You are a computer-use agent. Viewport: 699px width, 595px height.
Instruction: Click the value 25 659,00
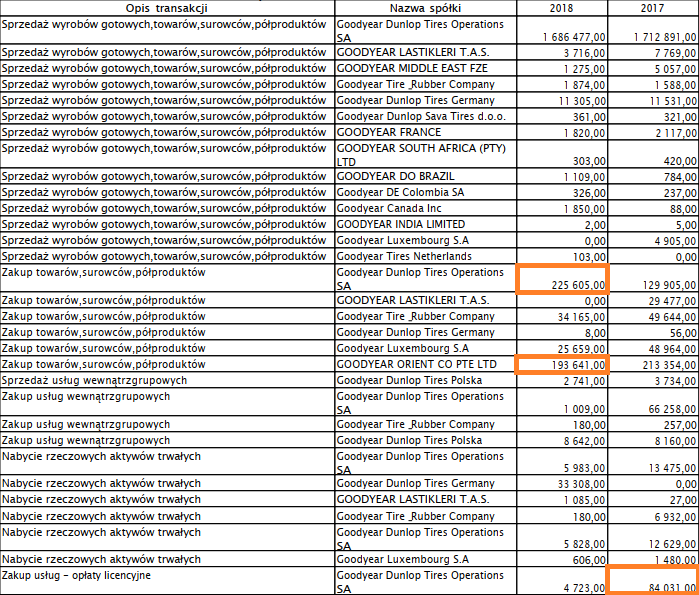point(582,349)
